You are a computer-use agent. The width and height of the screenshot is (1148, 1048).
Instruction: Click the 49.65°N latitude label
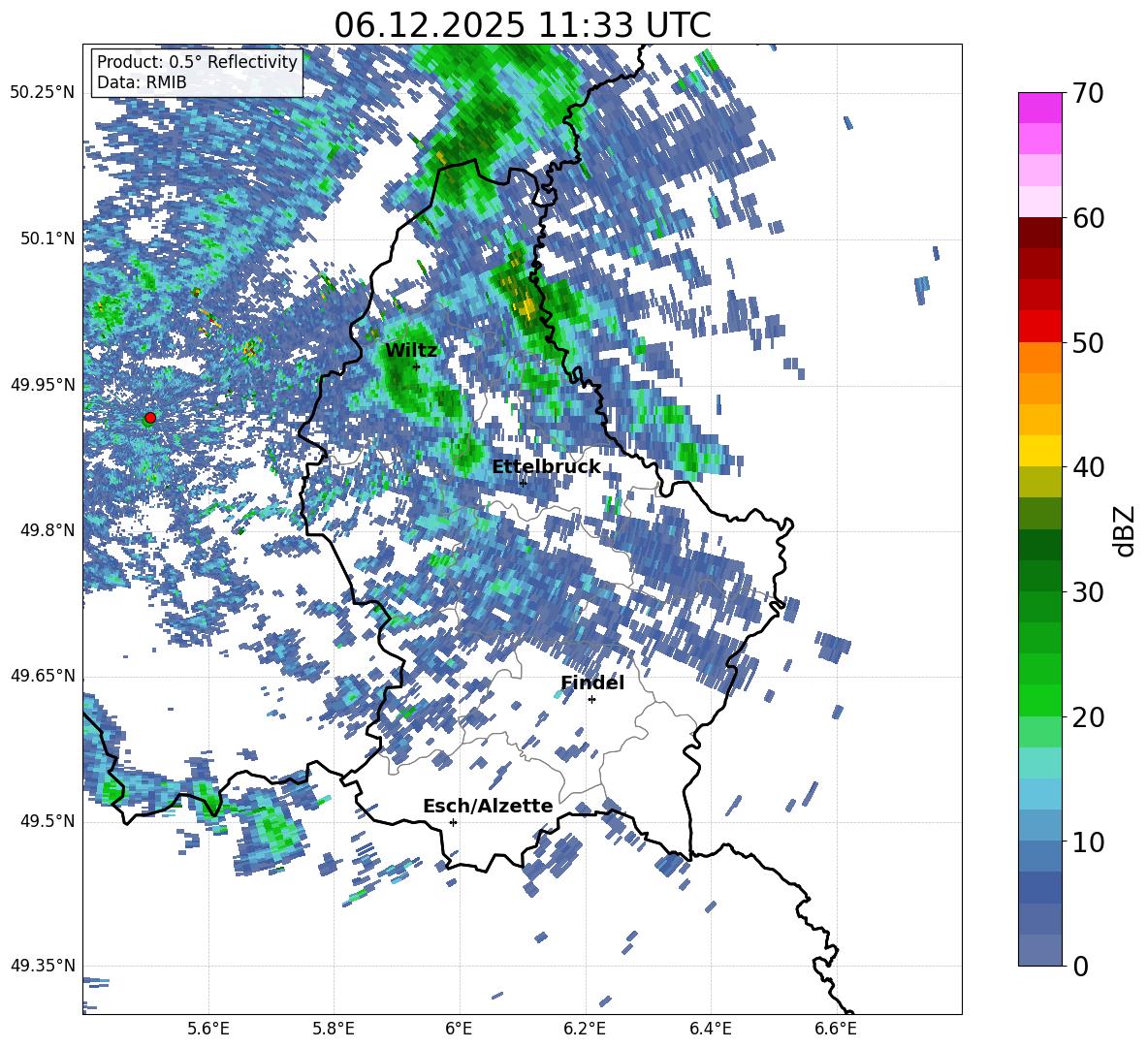[43, 676]
